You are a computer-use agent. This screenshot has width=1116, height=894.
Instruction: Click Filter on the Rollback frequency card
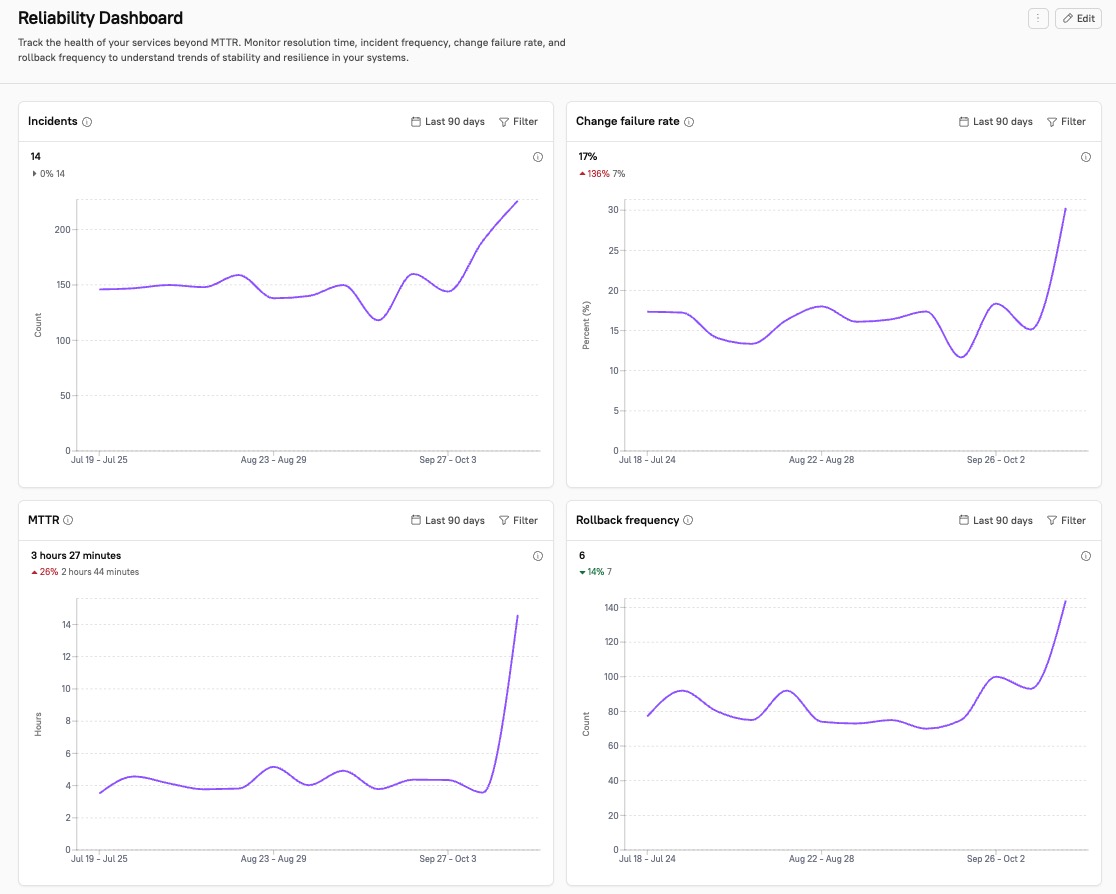pyautogui.click(x=1067, y=520)
